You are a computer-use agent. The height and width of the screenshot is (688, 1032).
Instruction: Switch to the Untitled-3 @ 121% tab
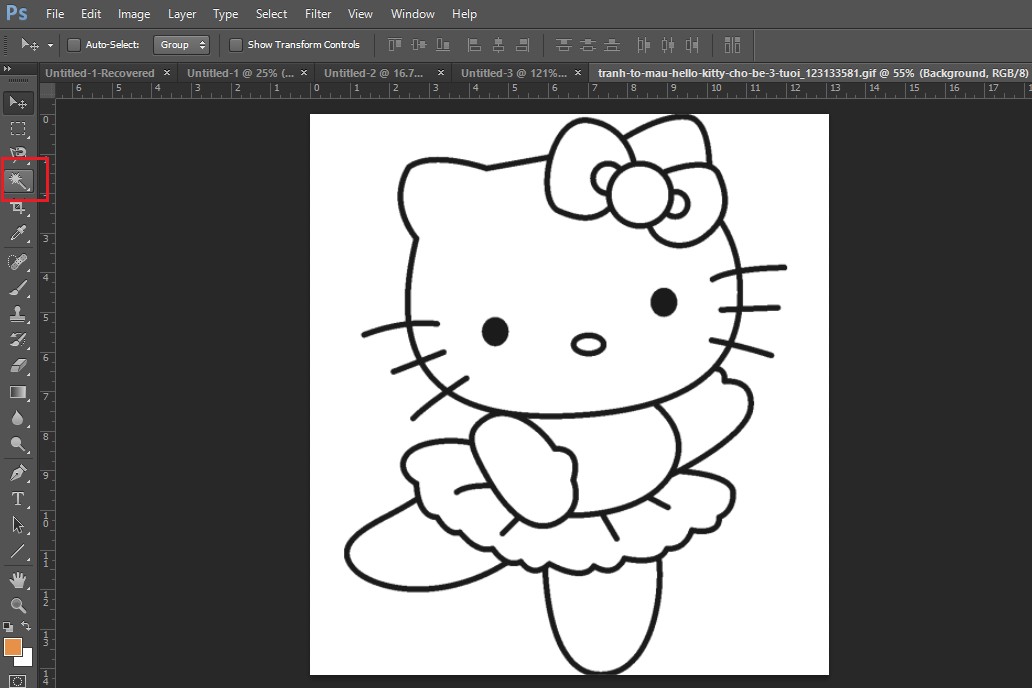pos(513,73)
